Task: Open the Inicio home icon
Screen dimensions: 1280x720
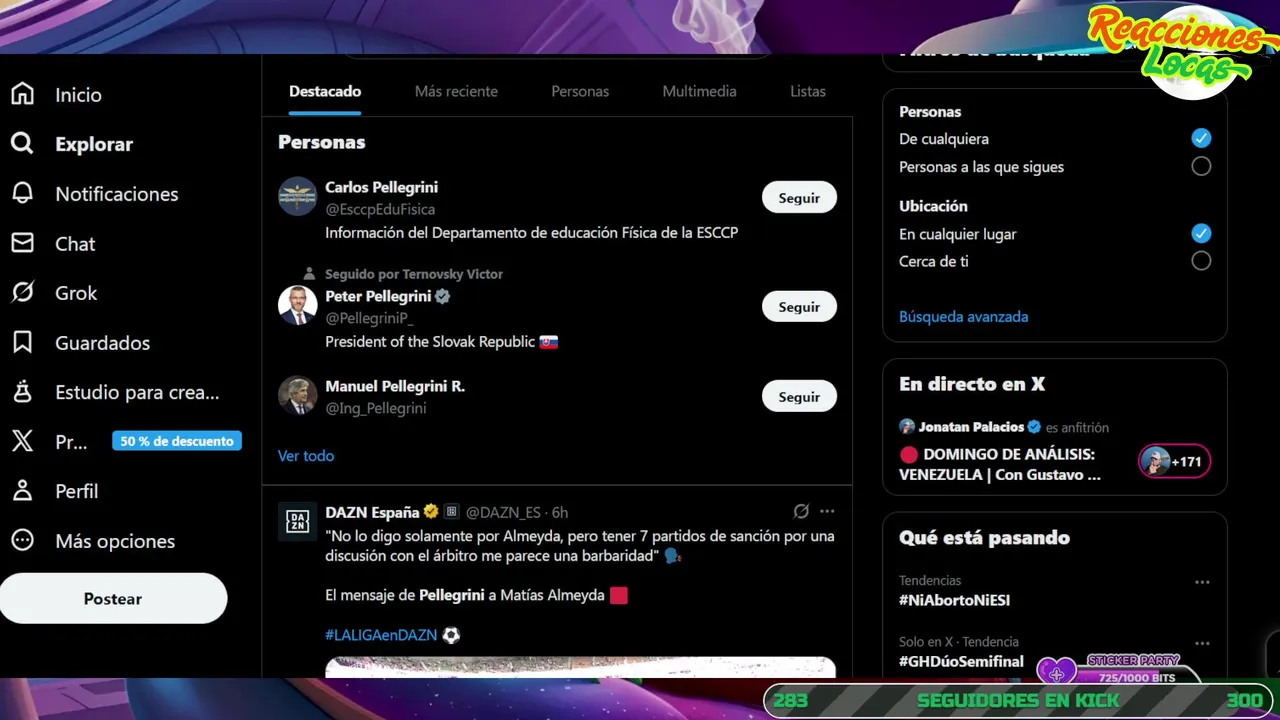Action: 22,94
